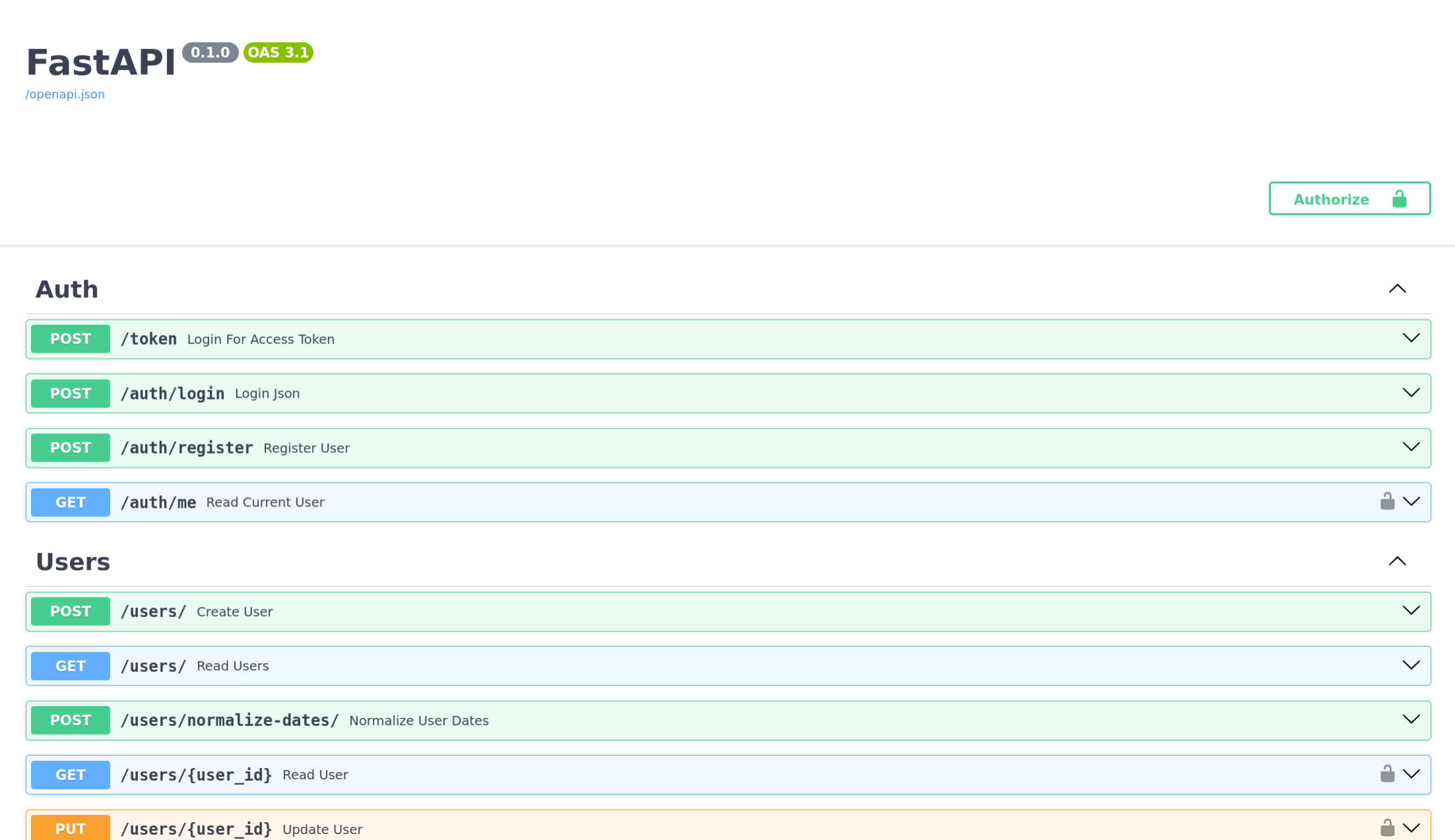Image resolution: width=1455 pixels, height=840 pixels.
Task: Click the POST badge for /token
Action: point(71,339)
